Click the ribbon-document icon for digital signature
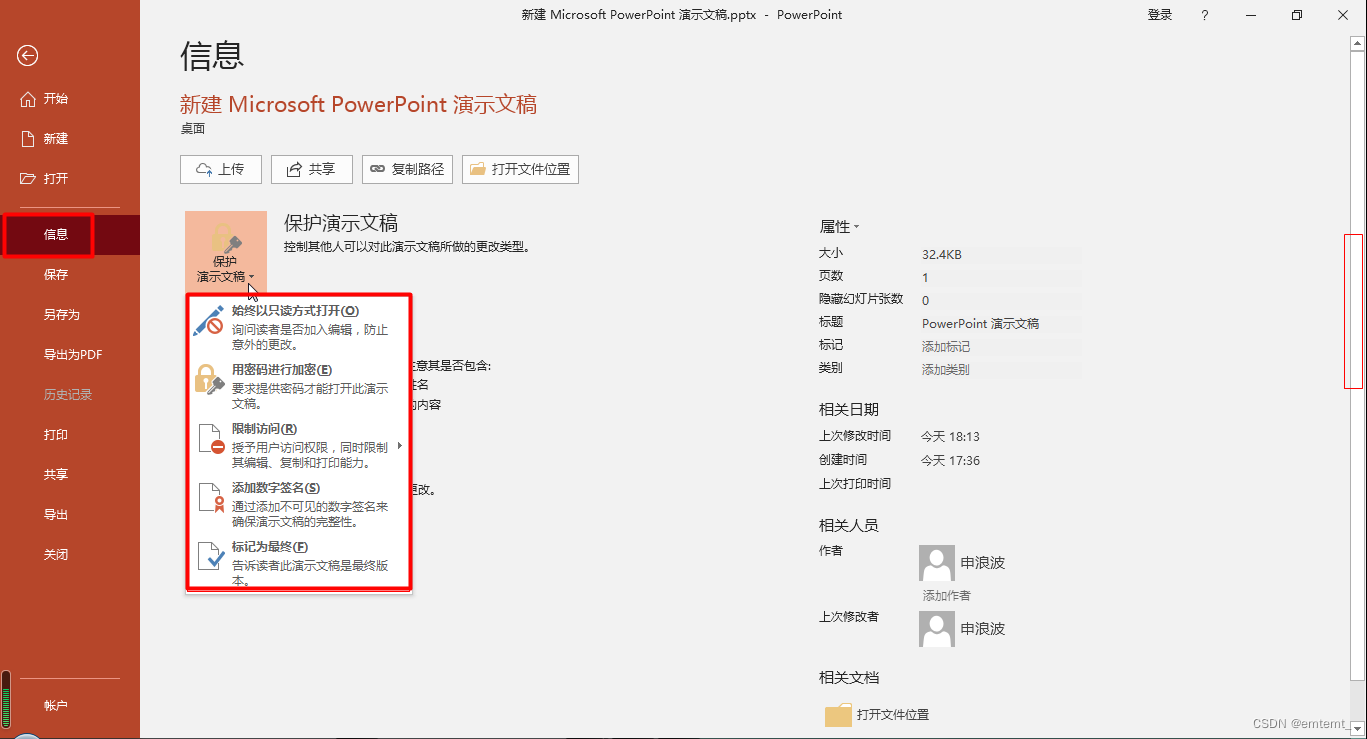This screenshot has width=1367, height=739. pyautogui.click(x=210, y=498)
